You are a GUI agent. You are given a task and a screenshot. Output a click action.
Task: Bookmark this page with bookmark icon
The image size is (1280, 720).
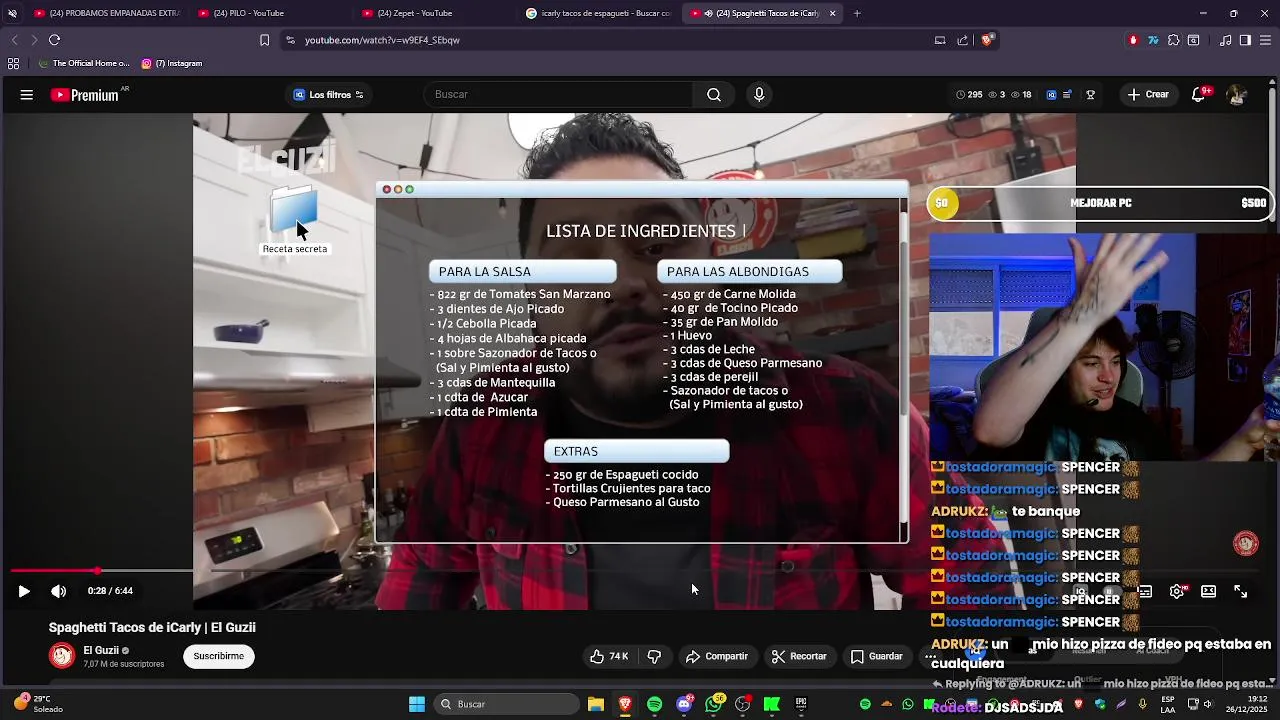(264, 40)
